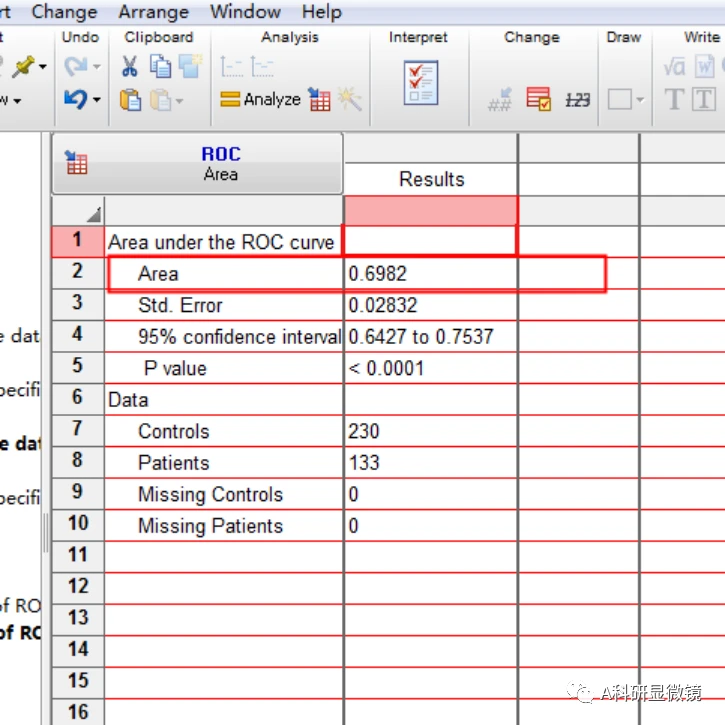
Task: Click the pushpin icon
Action: coord(23,67)
